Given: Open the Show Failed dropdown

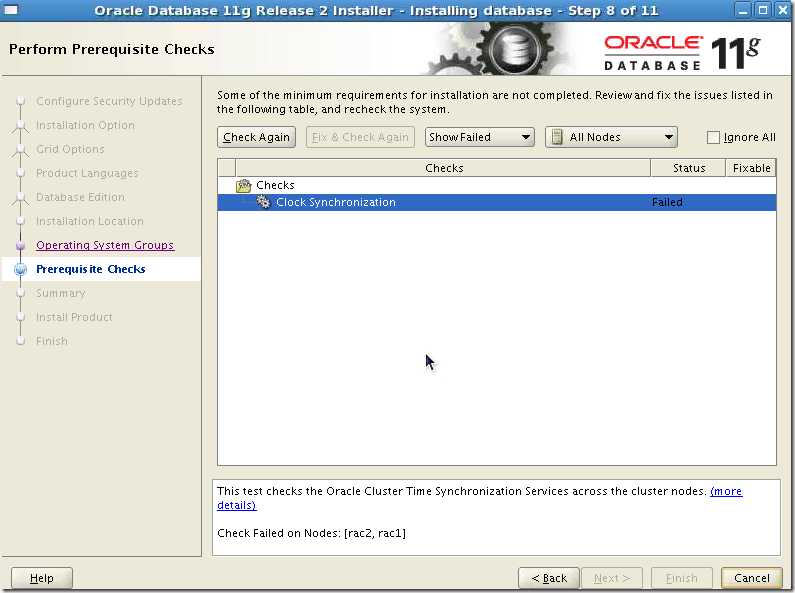Looking at the screenshot, I should coord(480,137).
